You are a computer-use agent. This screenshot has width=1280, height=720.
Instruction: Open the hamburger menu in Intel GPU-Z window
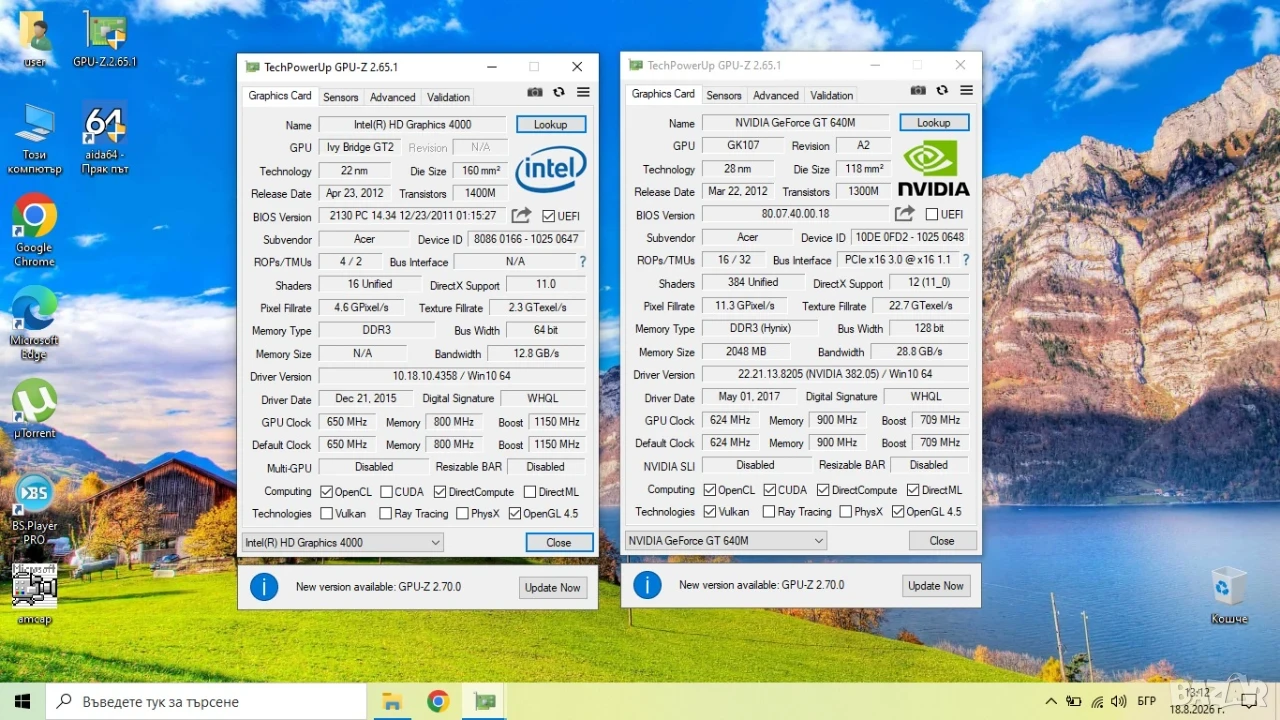pyautogui.click(x=583, y=93)
